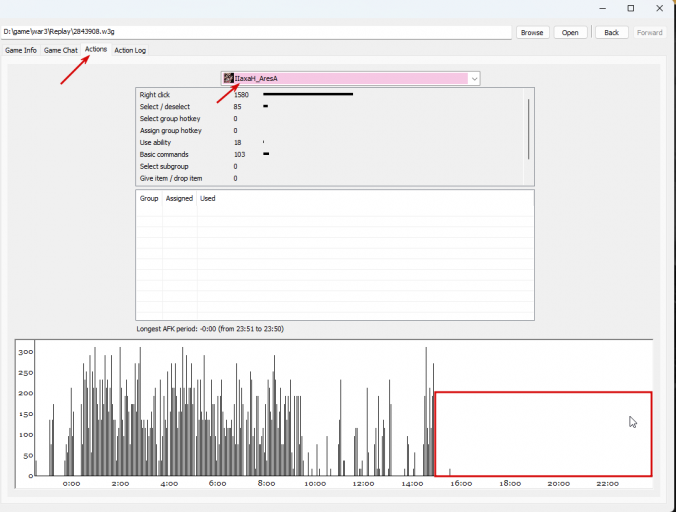Open the Action Log tab
The height and width of the screenshot is (512, 676).
click(x=130, y=50)
